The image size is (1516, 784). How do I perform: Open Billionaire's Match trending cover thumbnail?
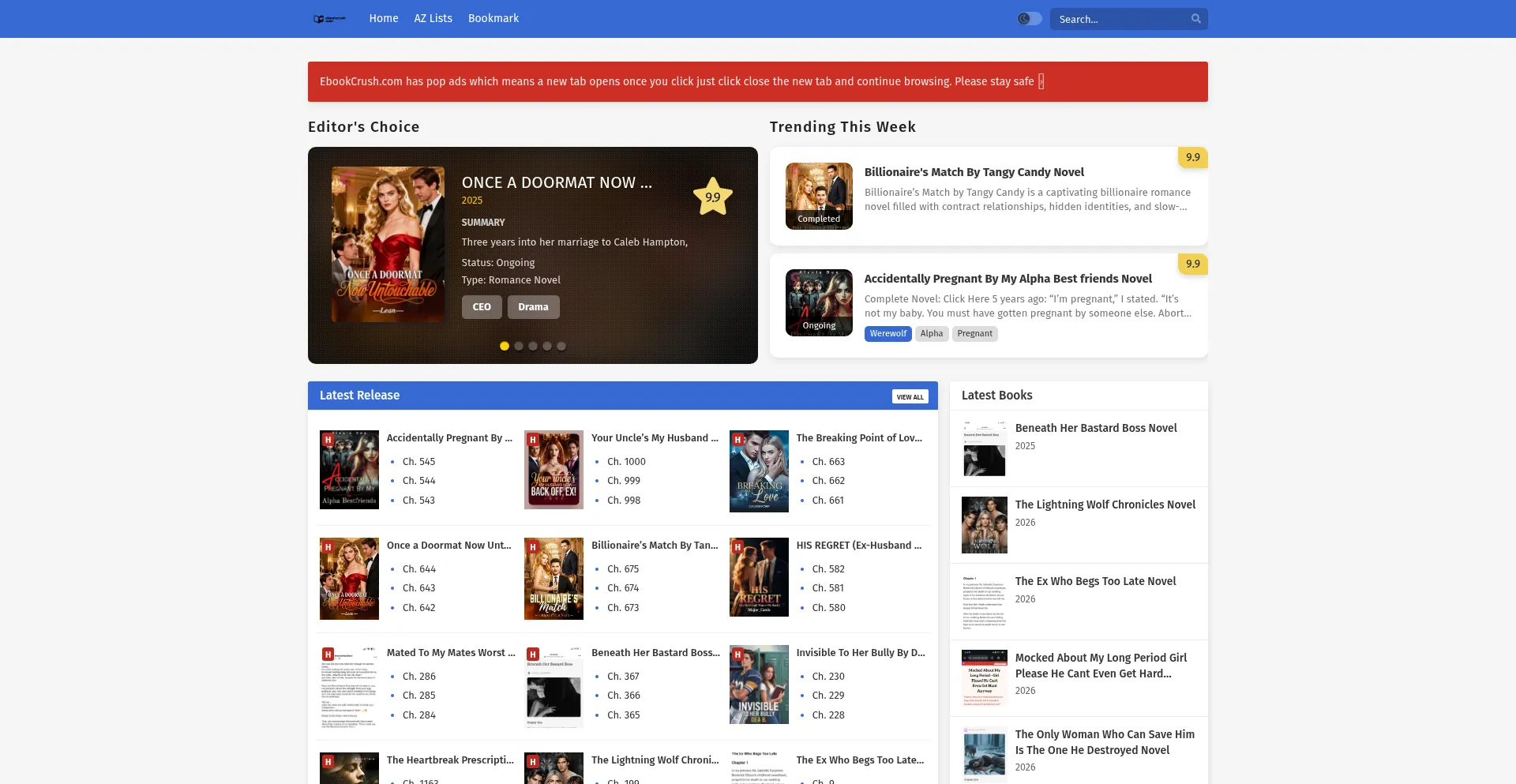tap(819, 196)
